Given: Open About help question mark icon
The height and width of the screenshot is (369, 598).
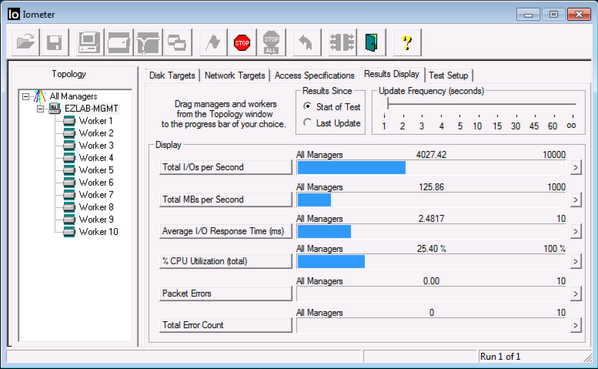Looking at the screenshot, I should click(x=407, y=42).
